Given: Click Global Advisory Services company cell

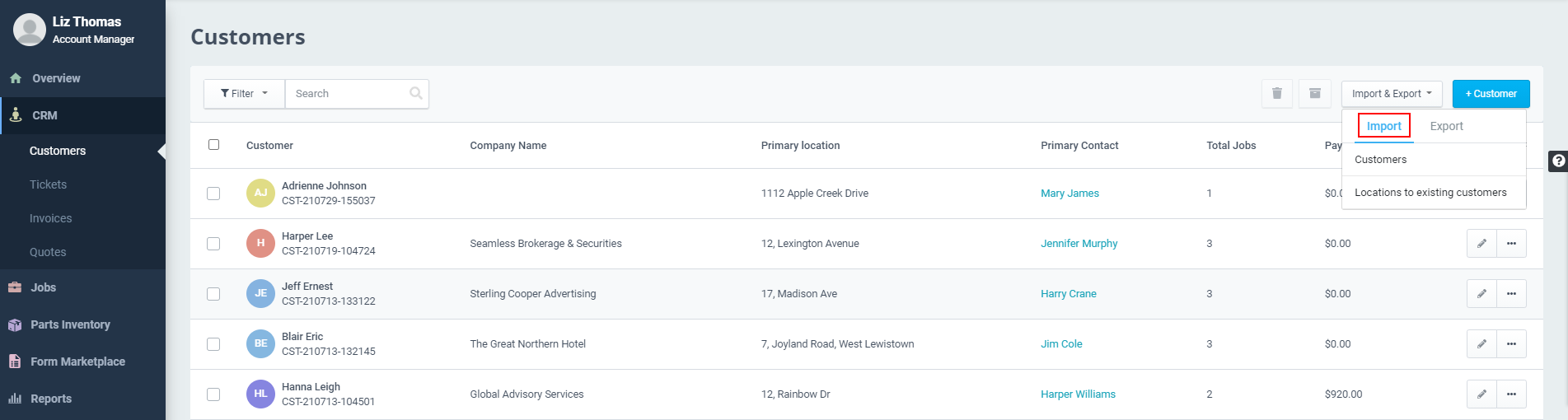Looking at the screenshot, I should tap(527, 394).
